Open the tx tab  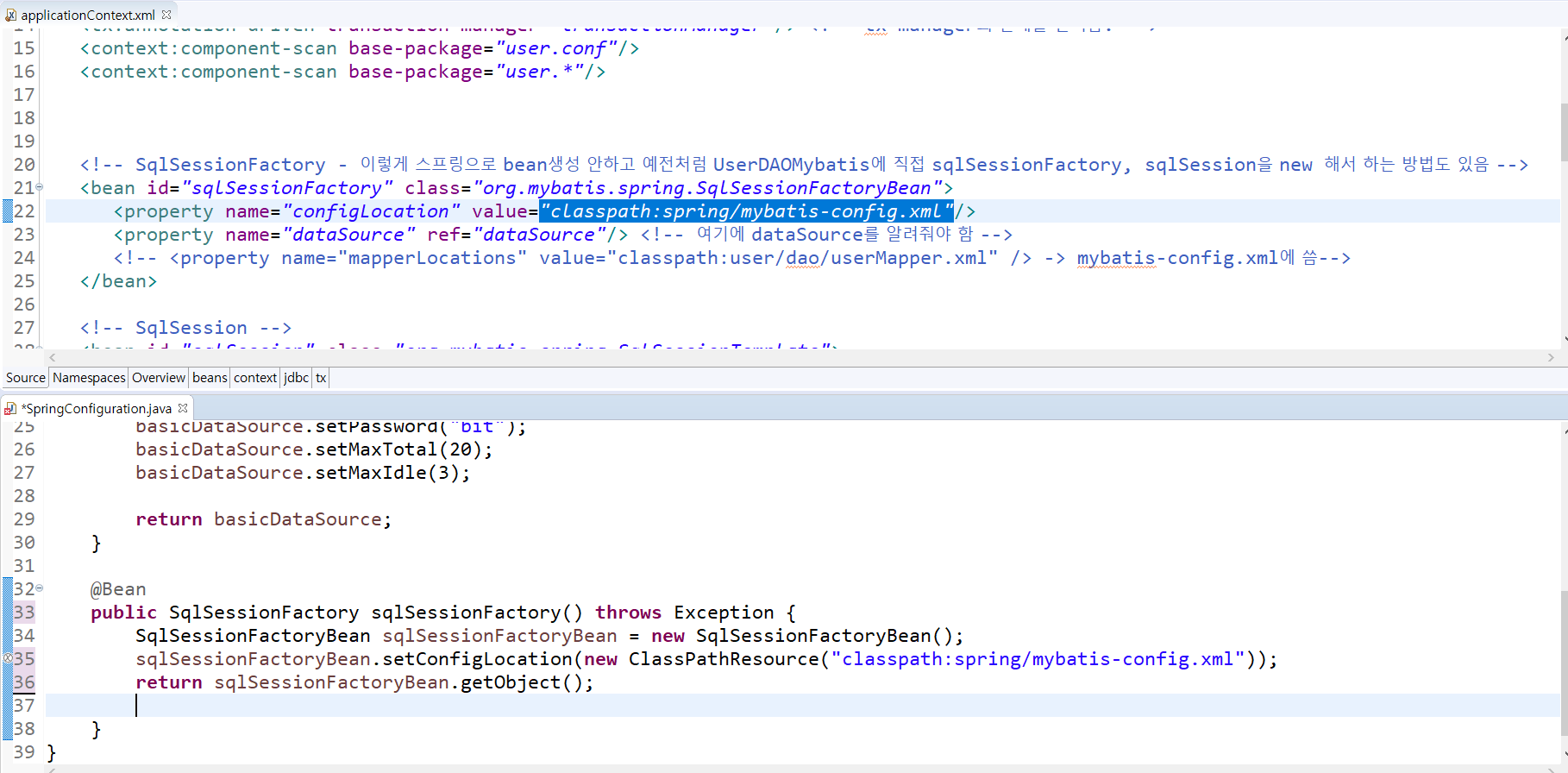321,378
